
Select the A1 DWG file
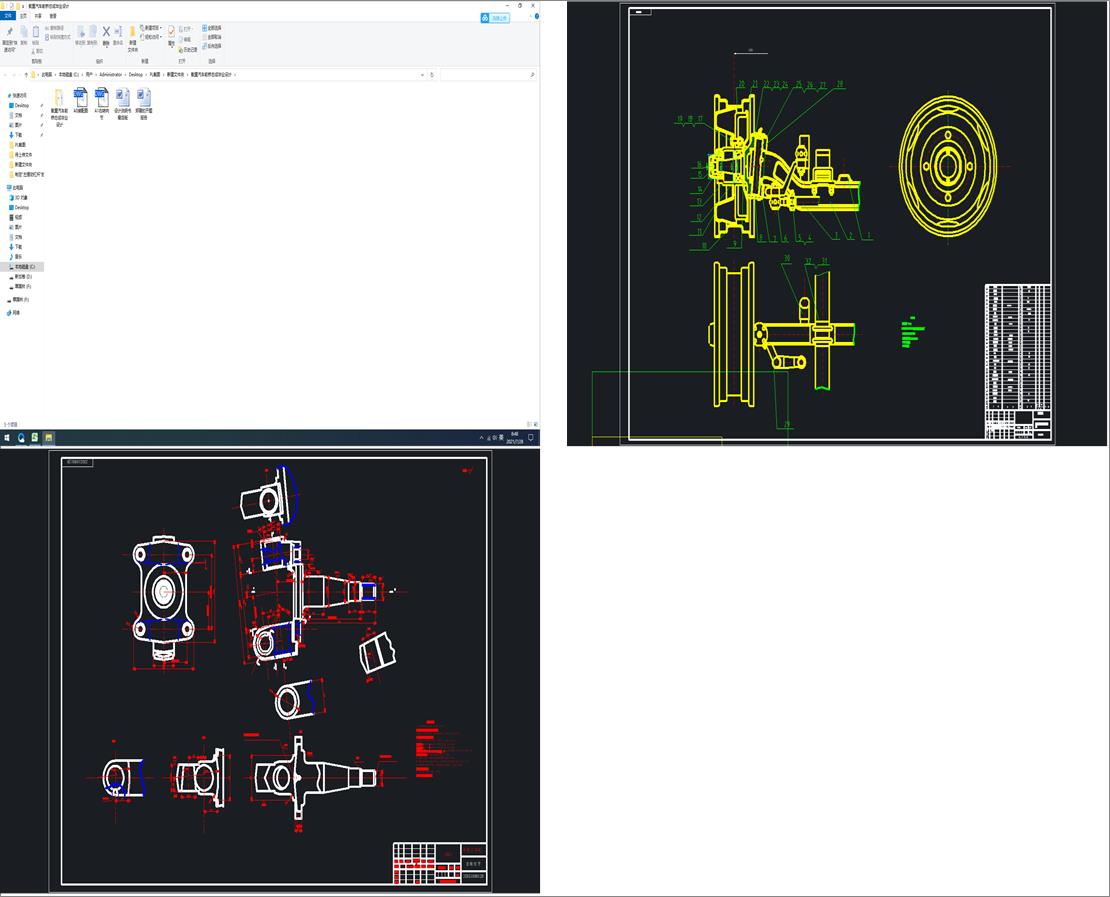coord(101,103)
